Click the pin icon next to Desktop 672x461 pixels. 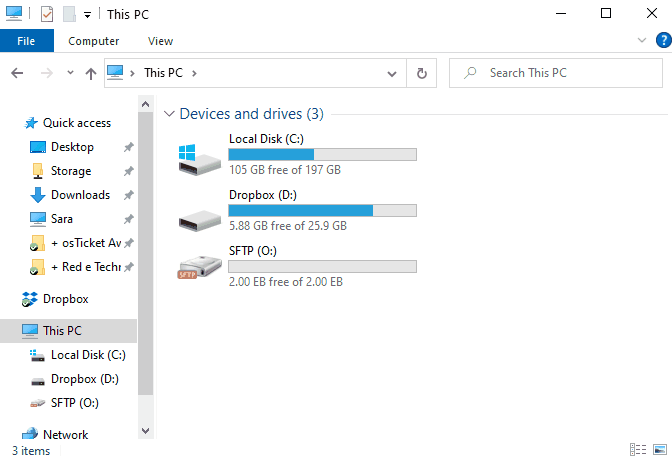(x=129, y=147)
